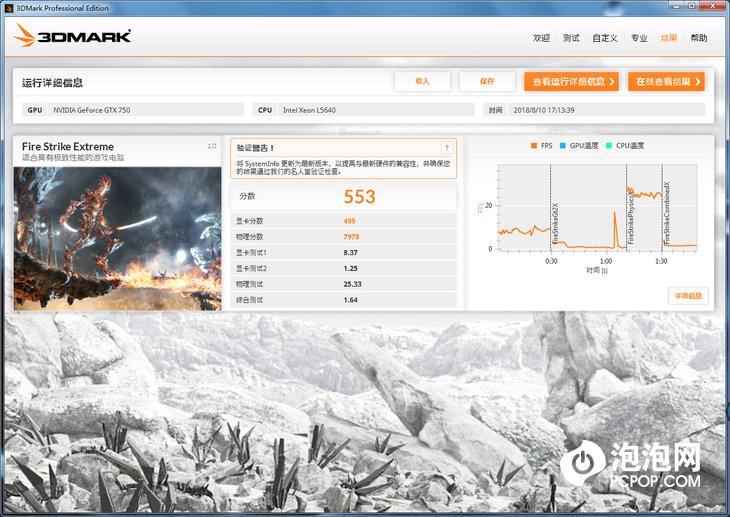Click the 物理测试 value 25.33
This screenshot has height=517, width=730.
coord(352,284)
